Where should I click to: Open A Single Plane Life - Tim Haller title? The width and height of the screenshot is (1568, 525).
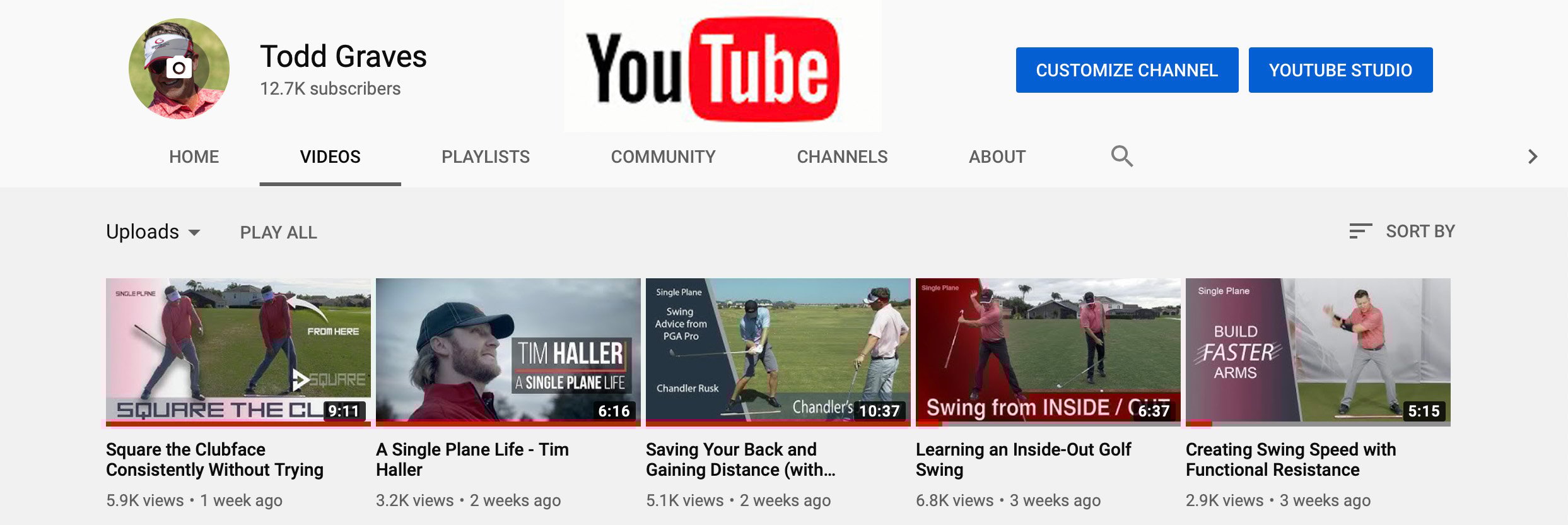pyautogui.click(x=472, y=459)
